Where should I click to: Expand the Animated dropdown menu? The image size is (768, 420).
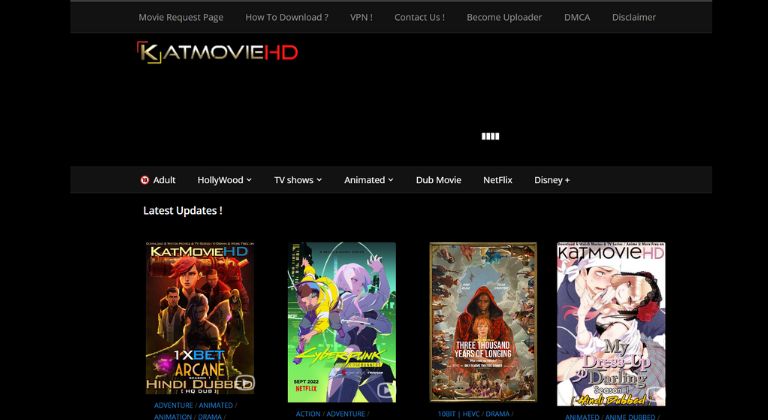click(369, 180)
